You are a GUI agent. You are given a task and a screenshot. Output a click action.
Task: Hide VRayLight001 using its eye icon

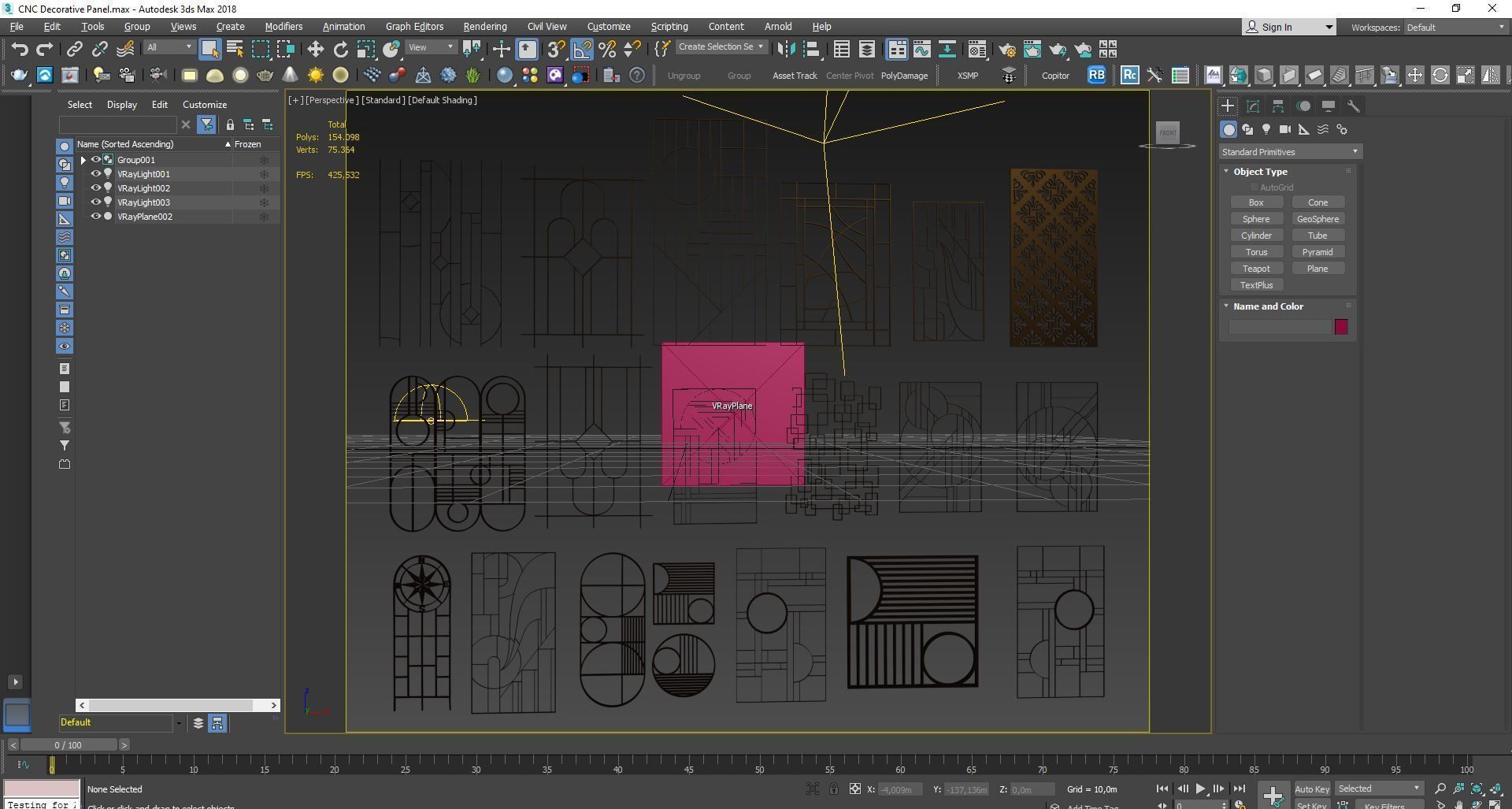coord(95,174)
